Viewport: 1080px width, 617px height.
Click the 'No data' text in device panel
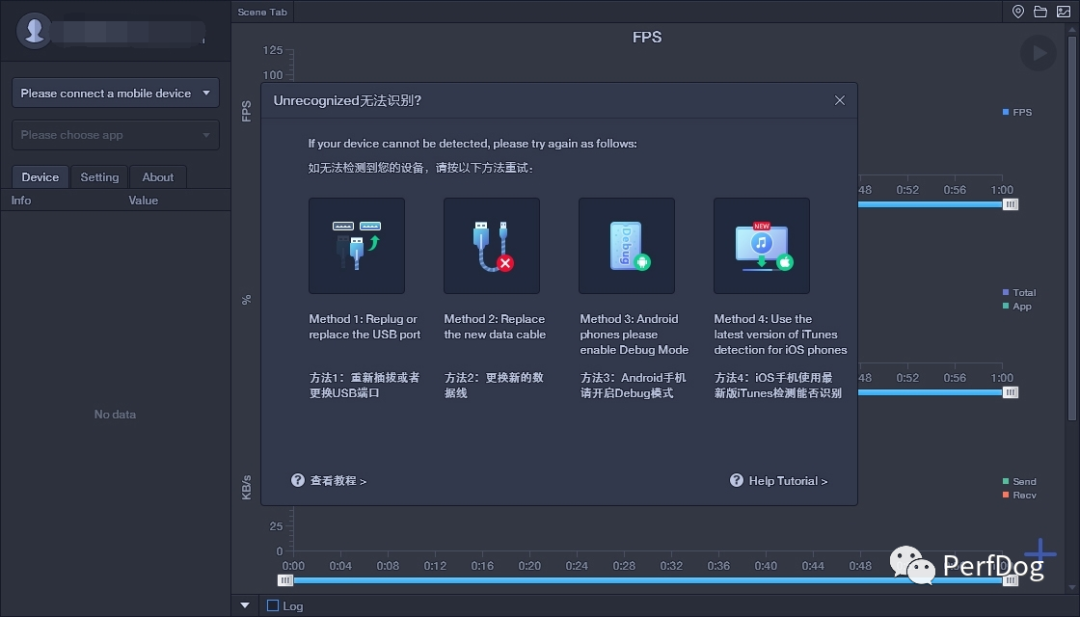pyautogui.click(x=115, y=415)
